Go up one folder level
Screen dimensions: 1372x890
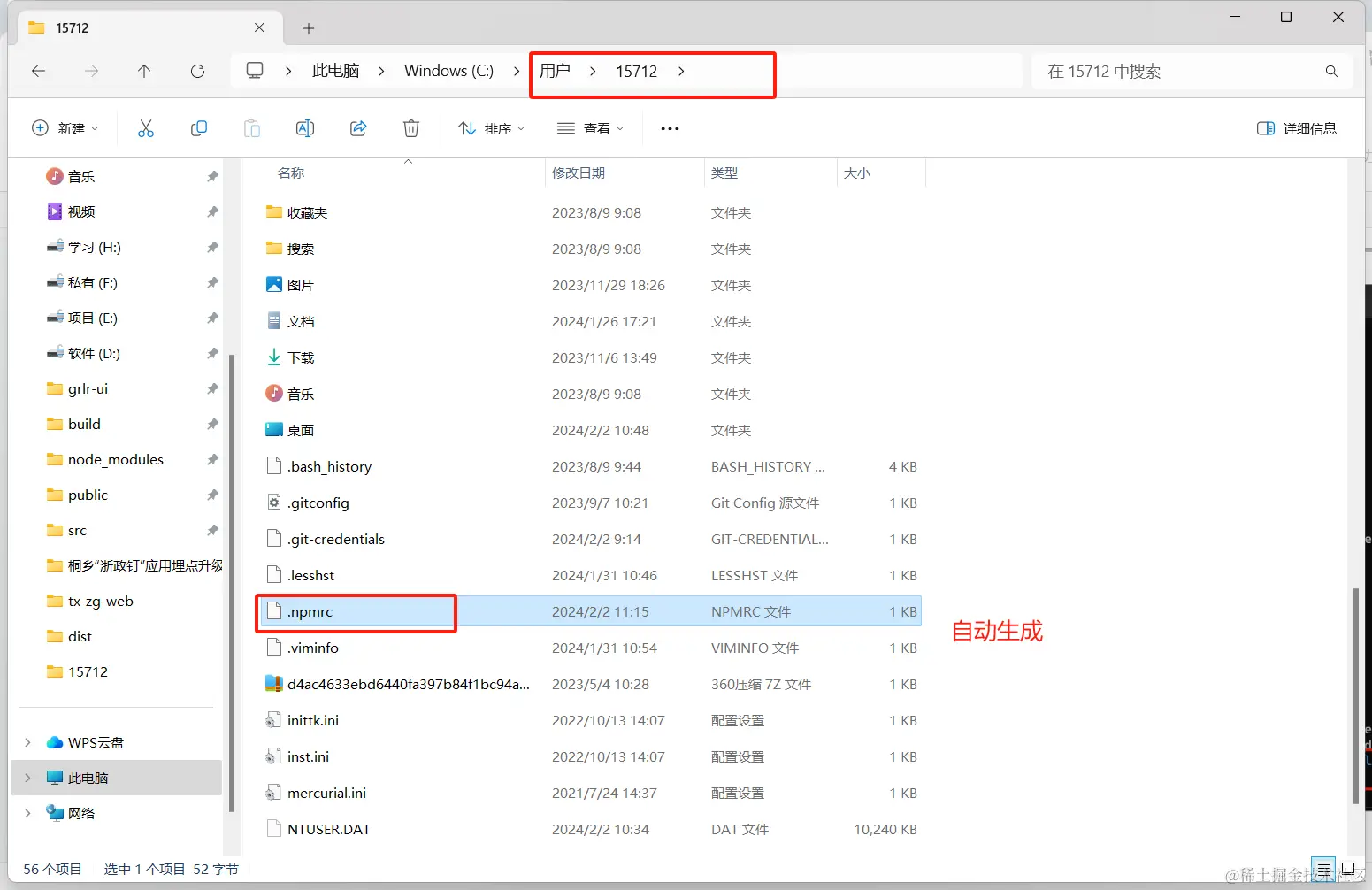click(144, 71)
